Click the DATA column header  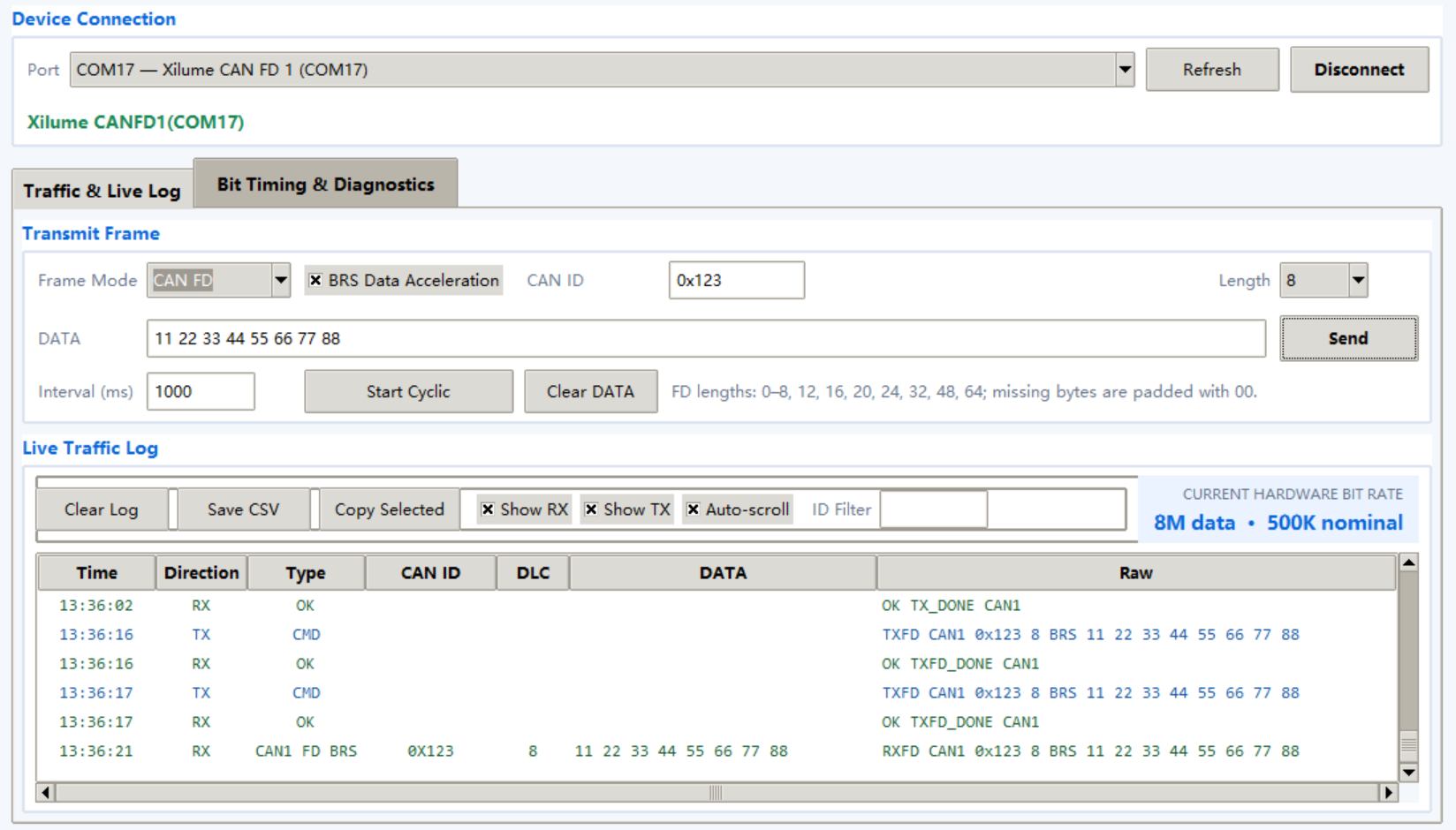tap(723, 573)
